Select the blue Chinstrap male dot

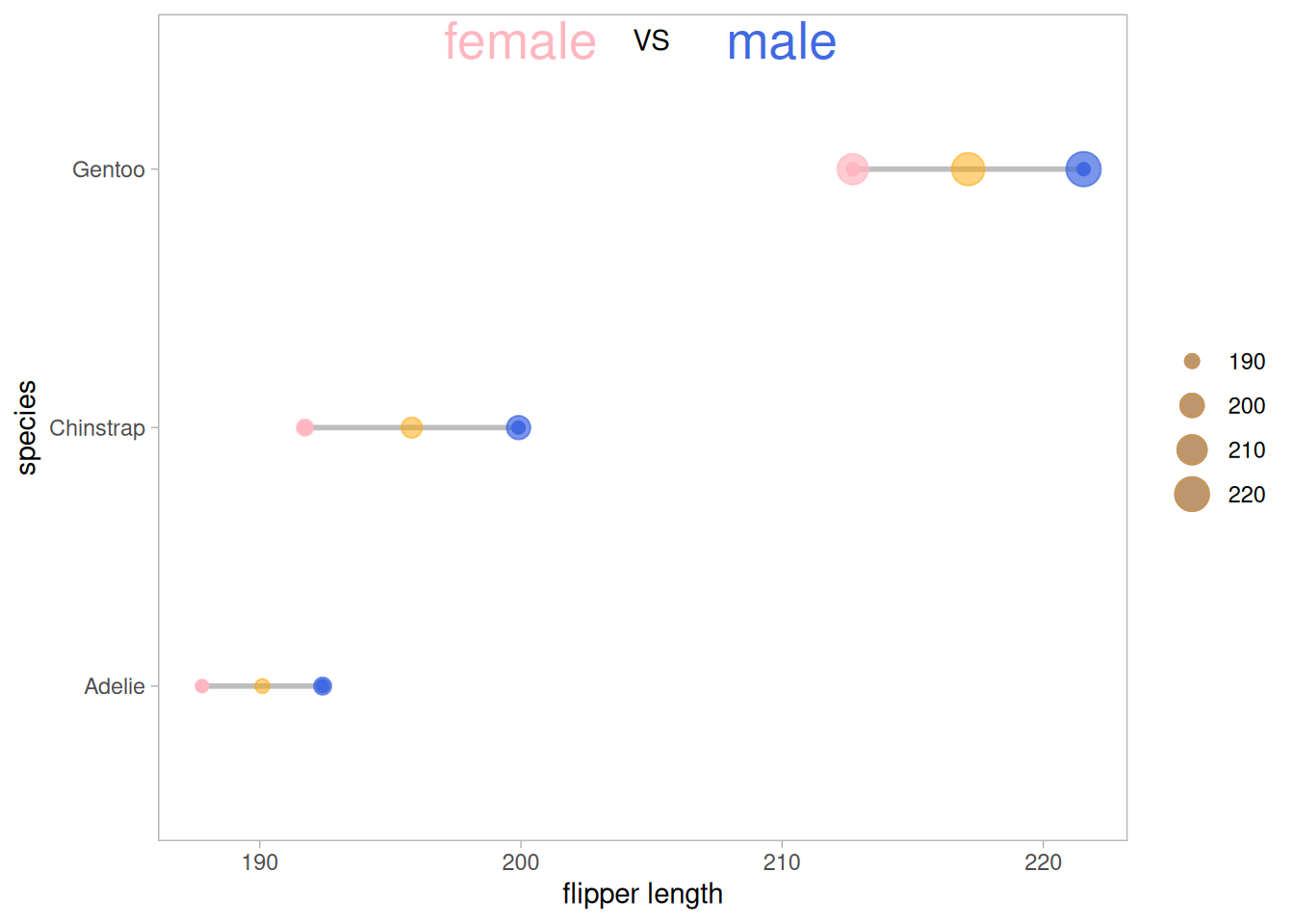pyautogui.click(x=518, y=427)
